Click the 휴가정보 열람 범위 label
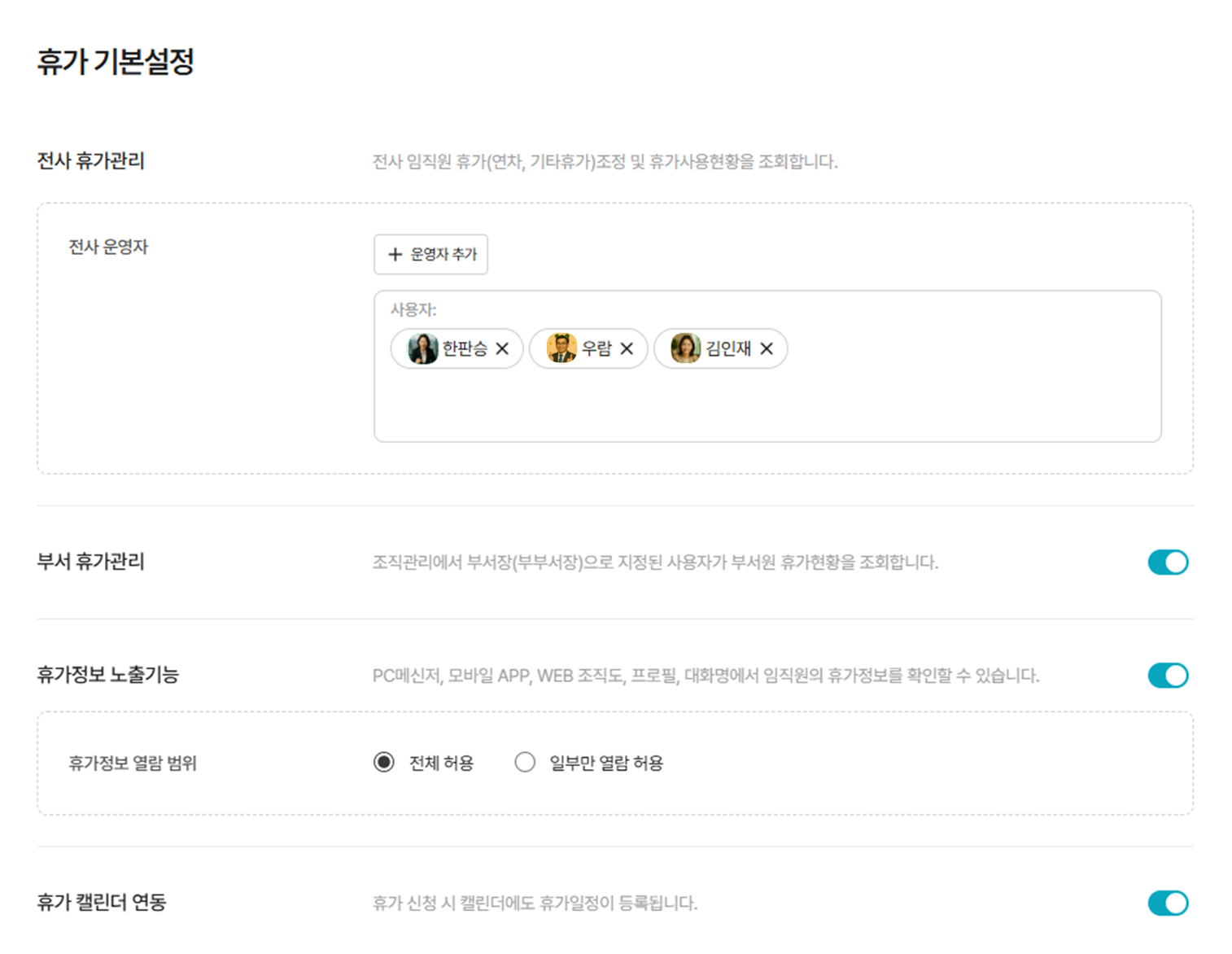Image resolution: width=1232 pixels, height=954 pixels. 133,764
